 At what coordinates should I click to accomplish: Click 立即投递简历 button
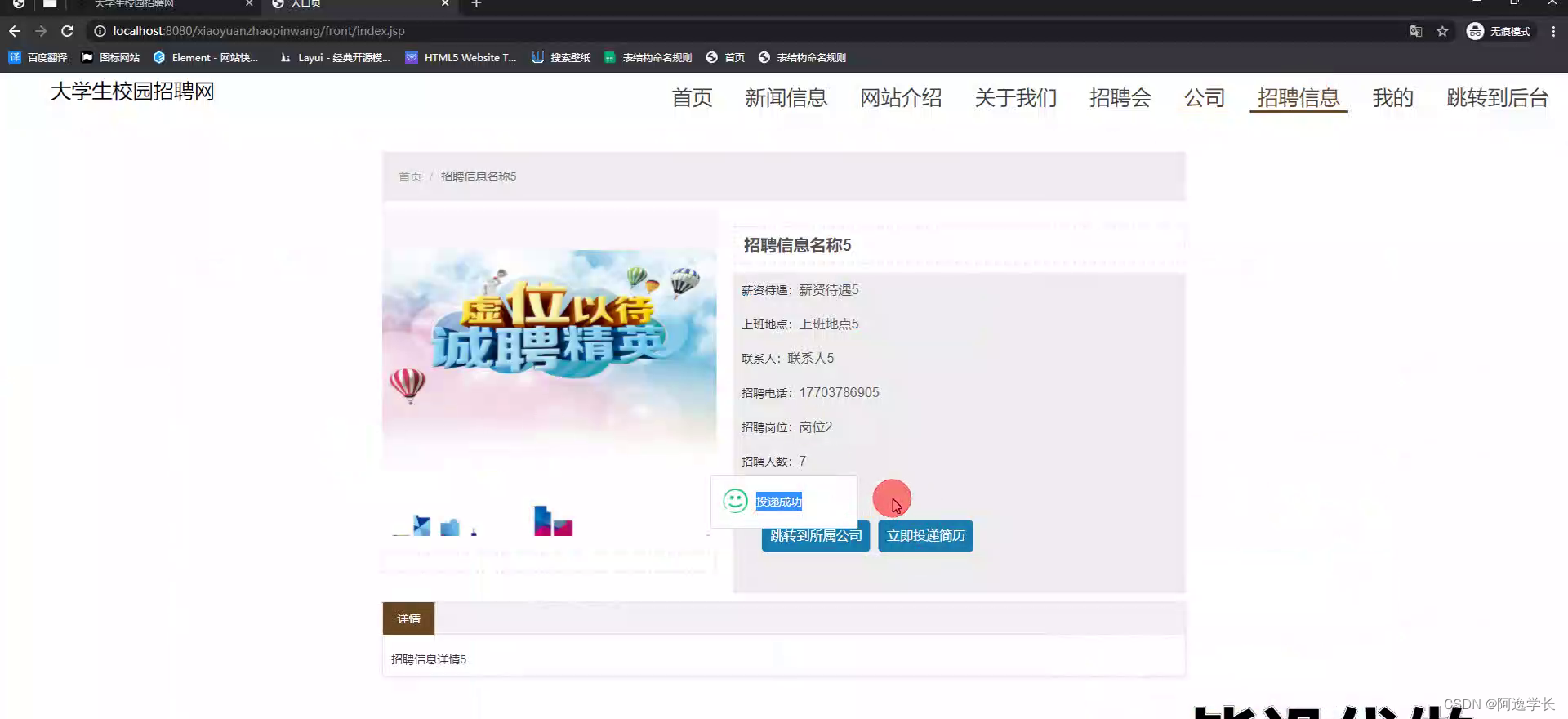[926, 536]
